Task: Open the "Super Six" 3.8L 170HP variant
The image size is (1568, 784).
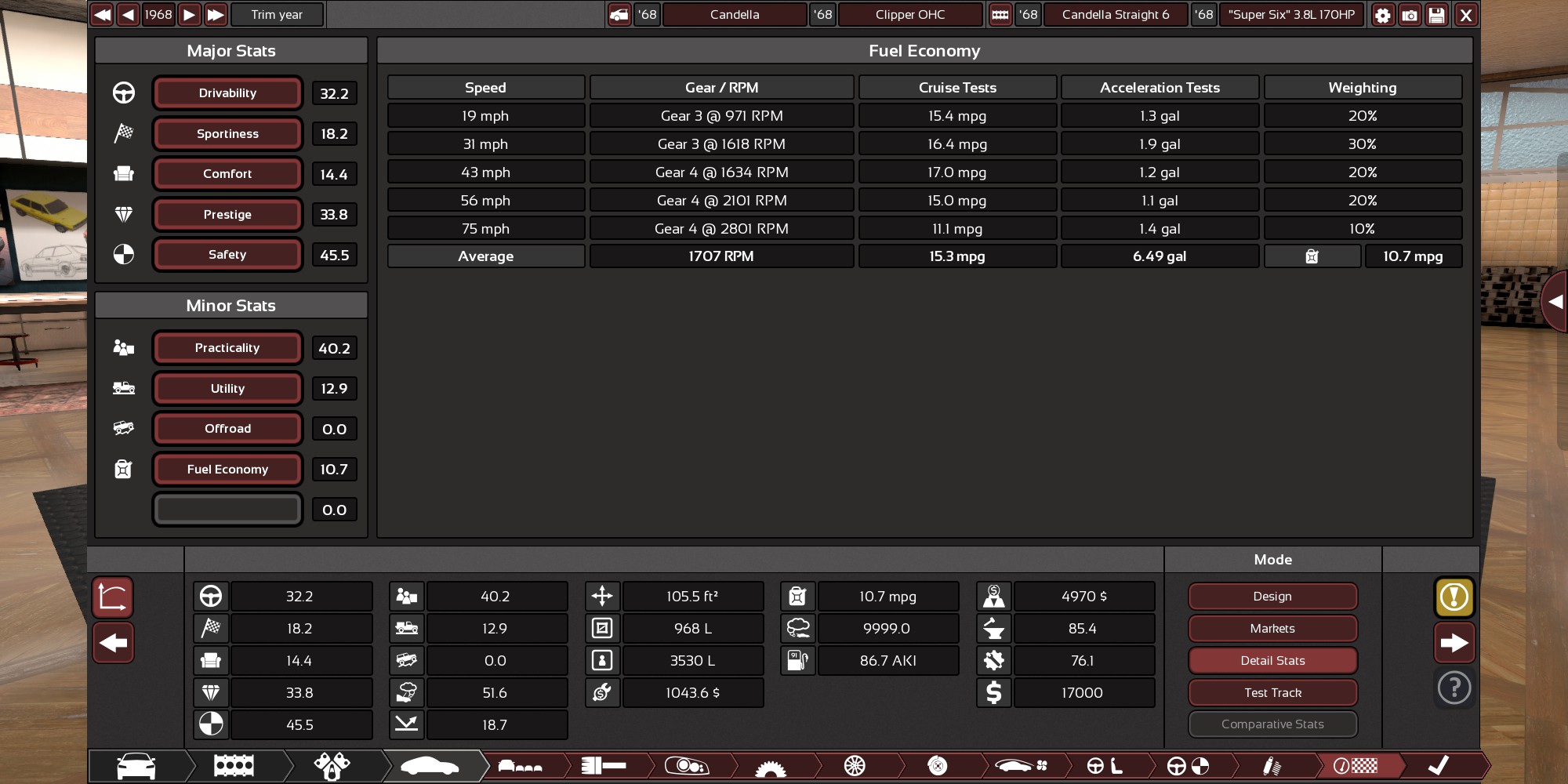Action: pyautogui.click(x=1291, y=14)
